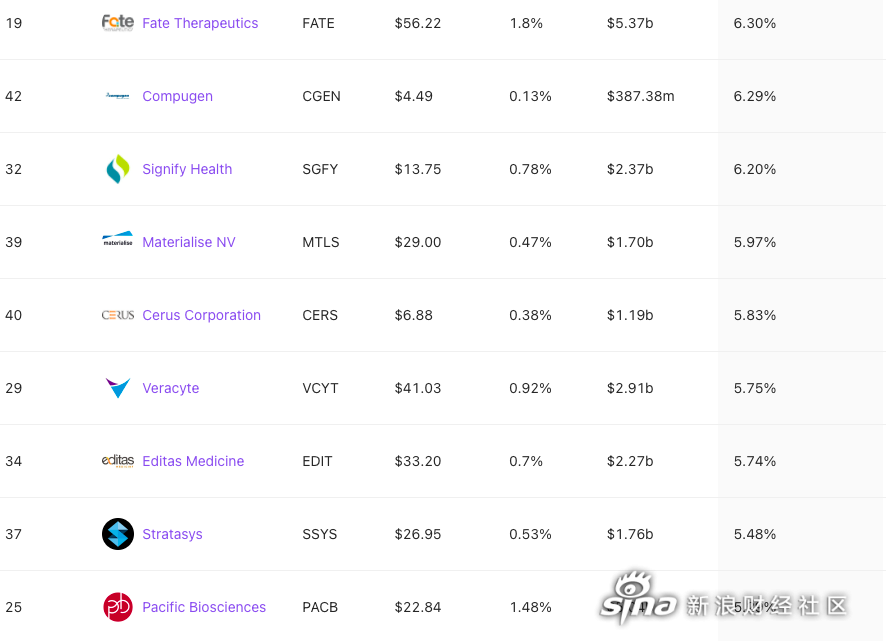Go to the Editas Medicine link

click(193, 461)
